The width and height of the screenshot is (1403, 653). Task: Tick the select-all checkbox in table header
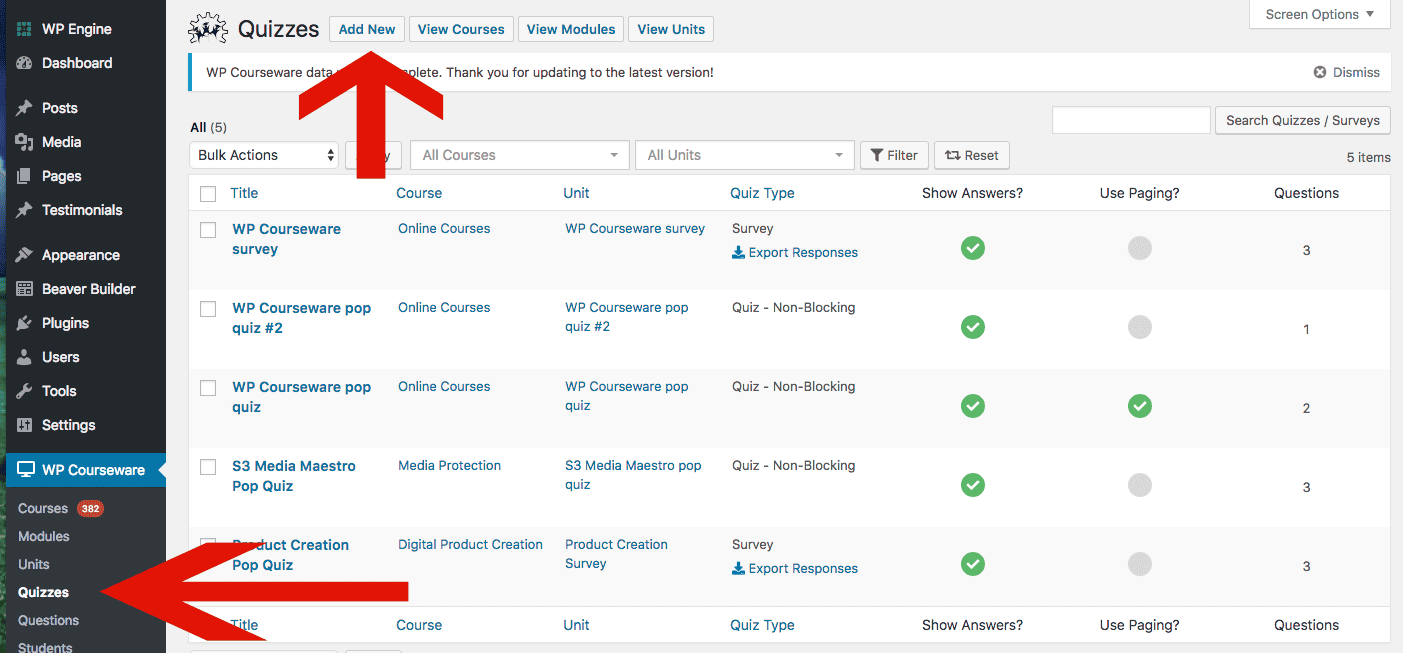[x=208, y=194]
